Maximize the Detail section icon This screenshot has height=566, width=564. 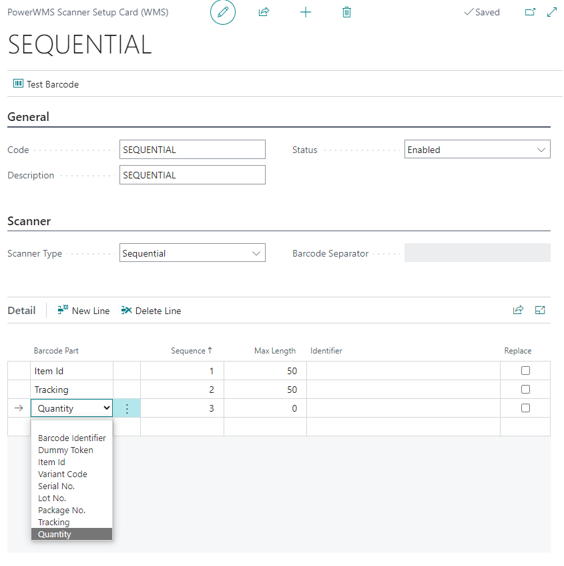point(540,310)
